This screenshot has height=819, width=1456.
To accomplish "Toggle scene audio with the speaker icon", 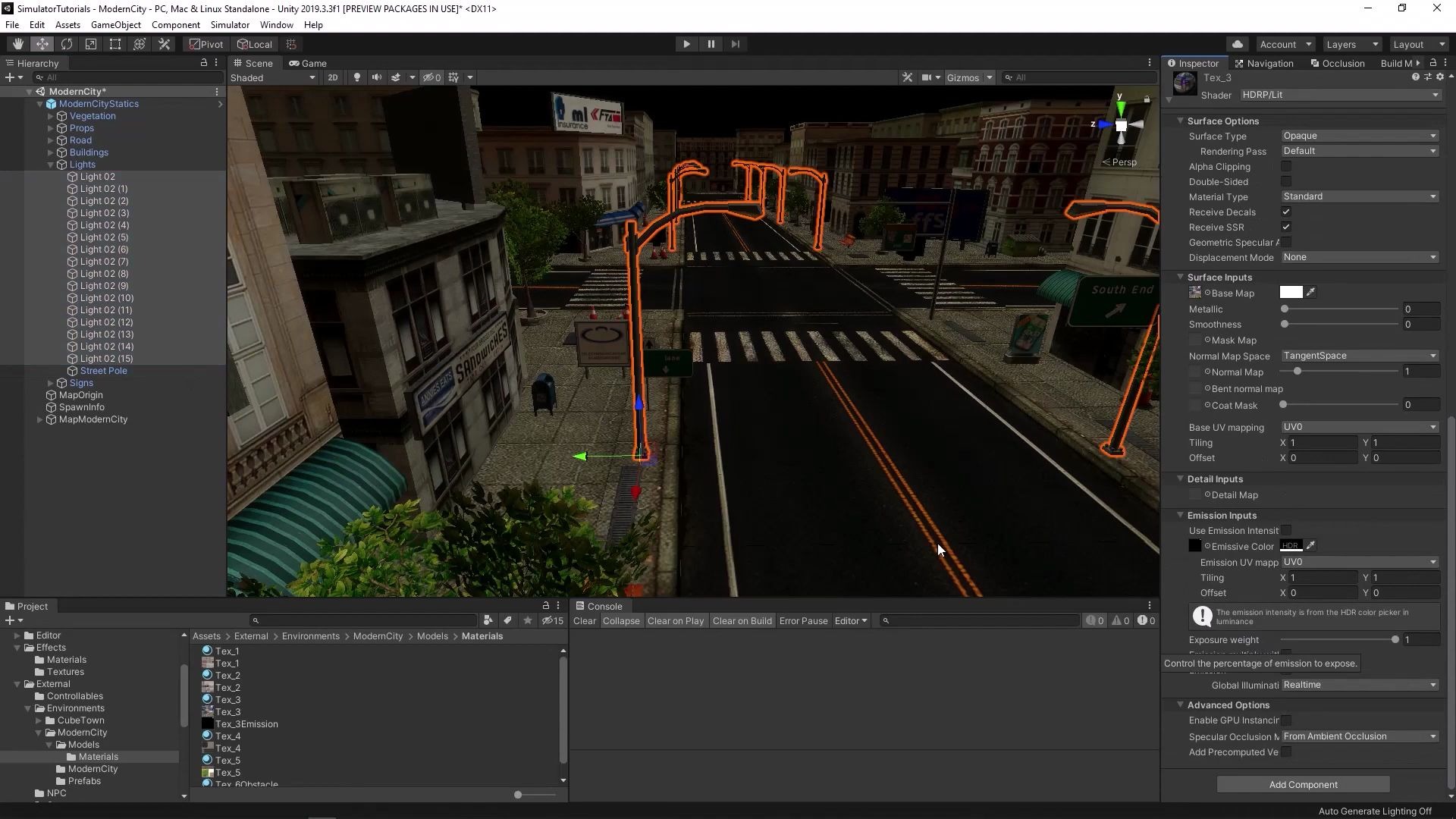I will click(377, 77).
